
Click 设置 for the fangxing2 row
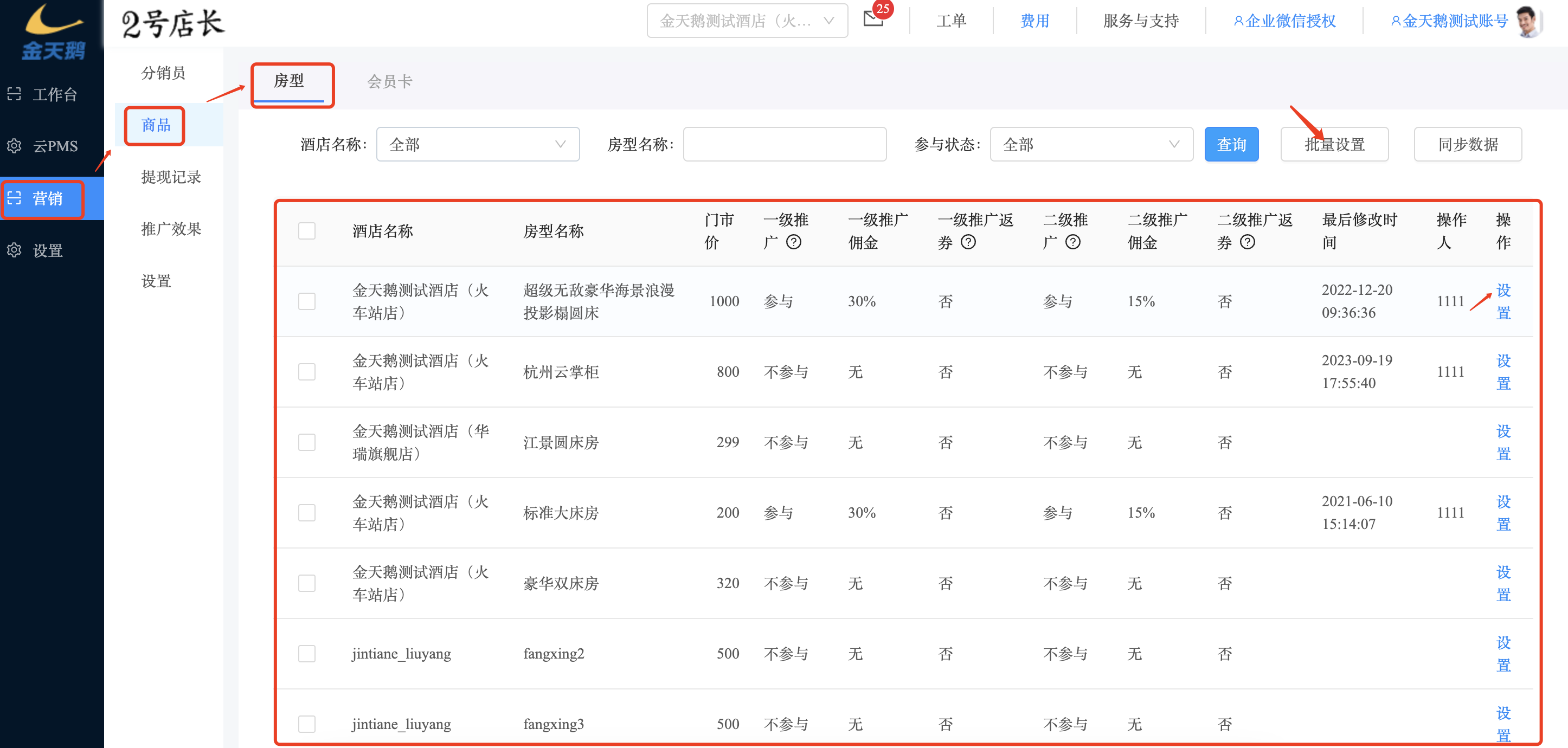point(1503,654)
